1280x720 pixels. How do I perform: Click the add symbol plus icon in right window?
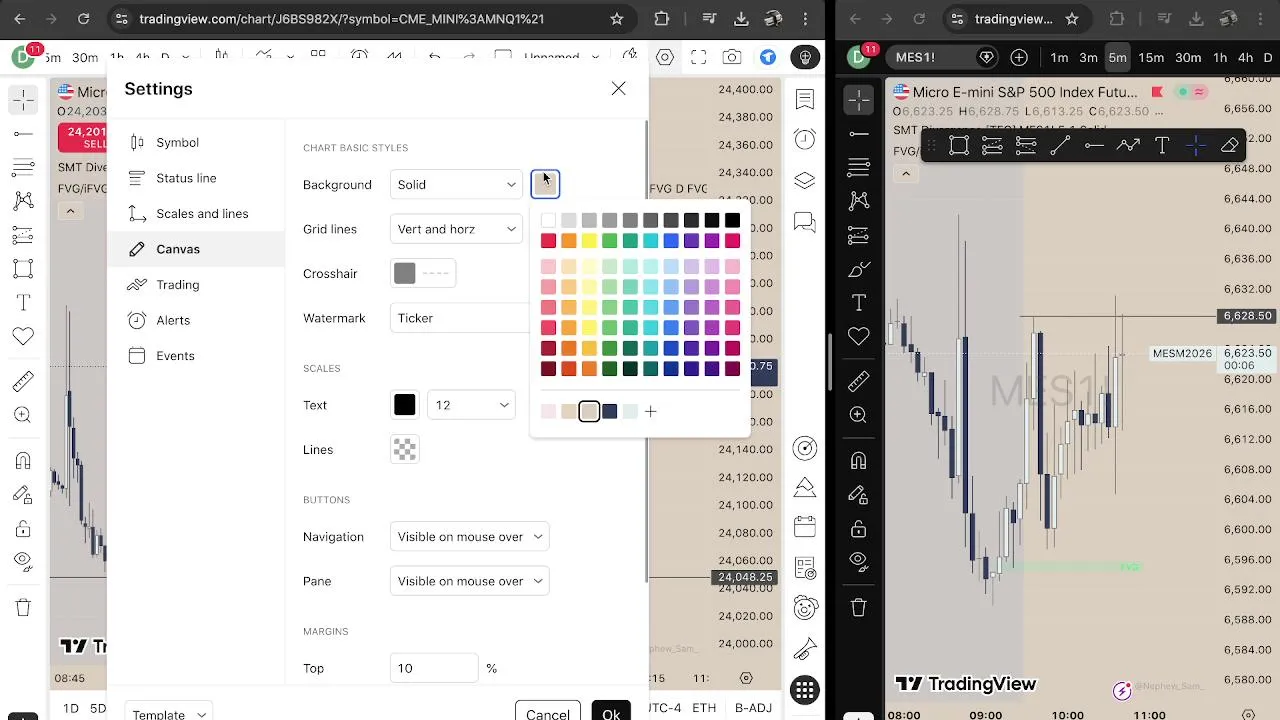tap(1019, 58)
